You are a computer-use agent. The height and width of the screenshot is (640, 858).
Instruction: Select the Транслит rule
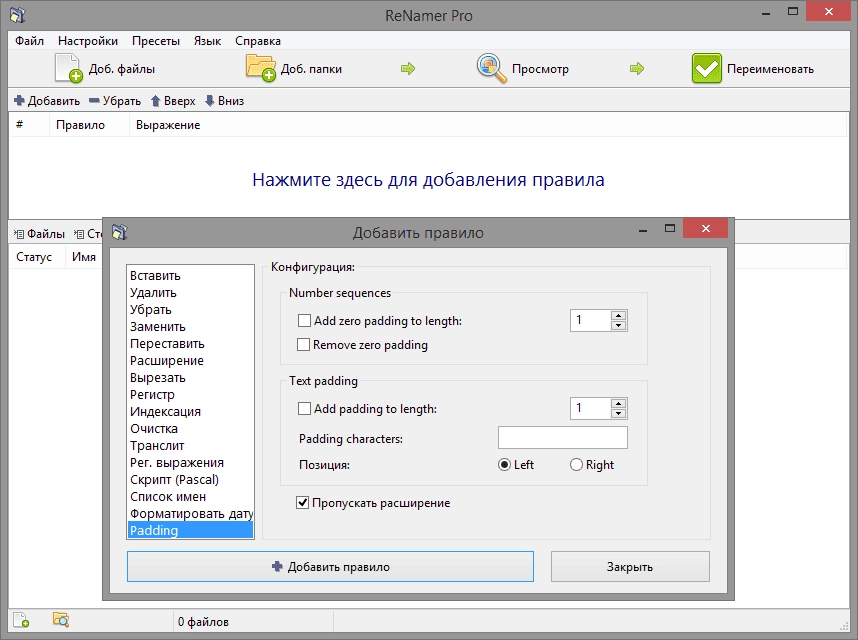[x=190, y=445]
